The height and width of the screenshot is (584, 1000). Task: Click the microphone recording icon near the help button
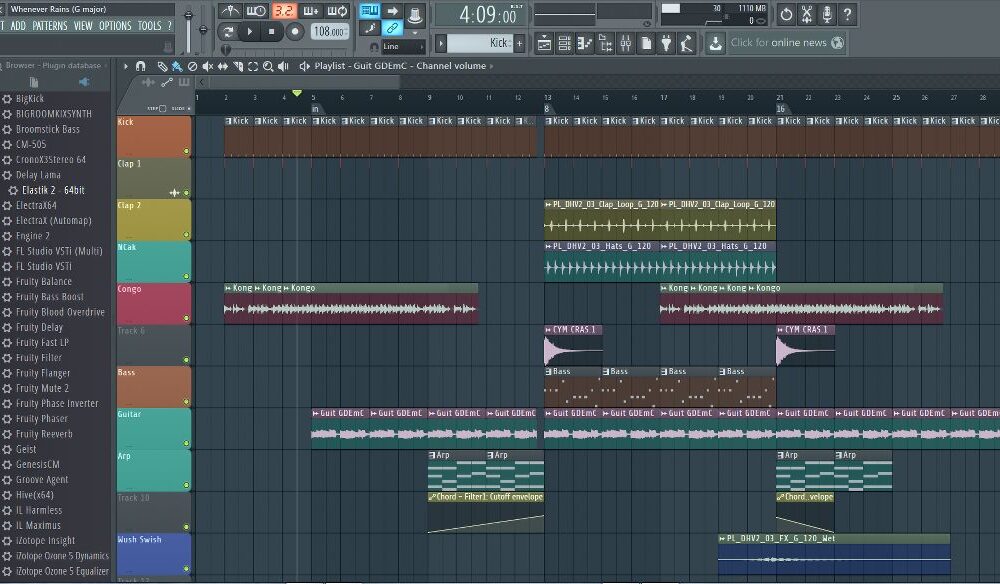[827, 14]
